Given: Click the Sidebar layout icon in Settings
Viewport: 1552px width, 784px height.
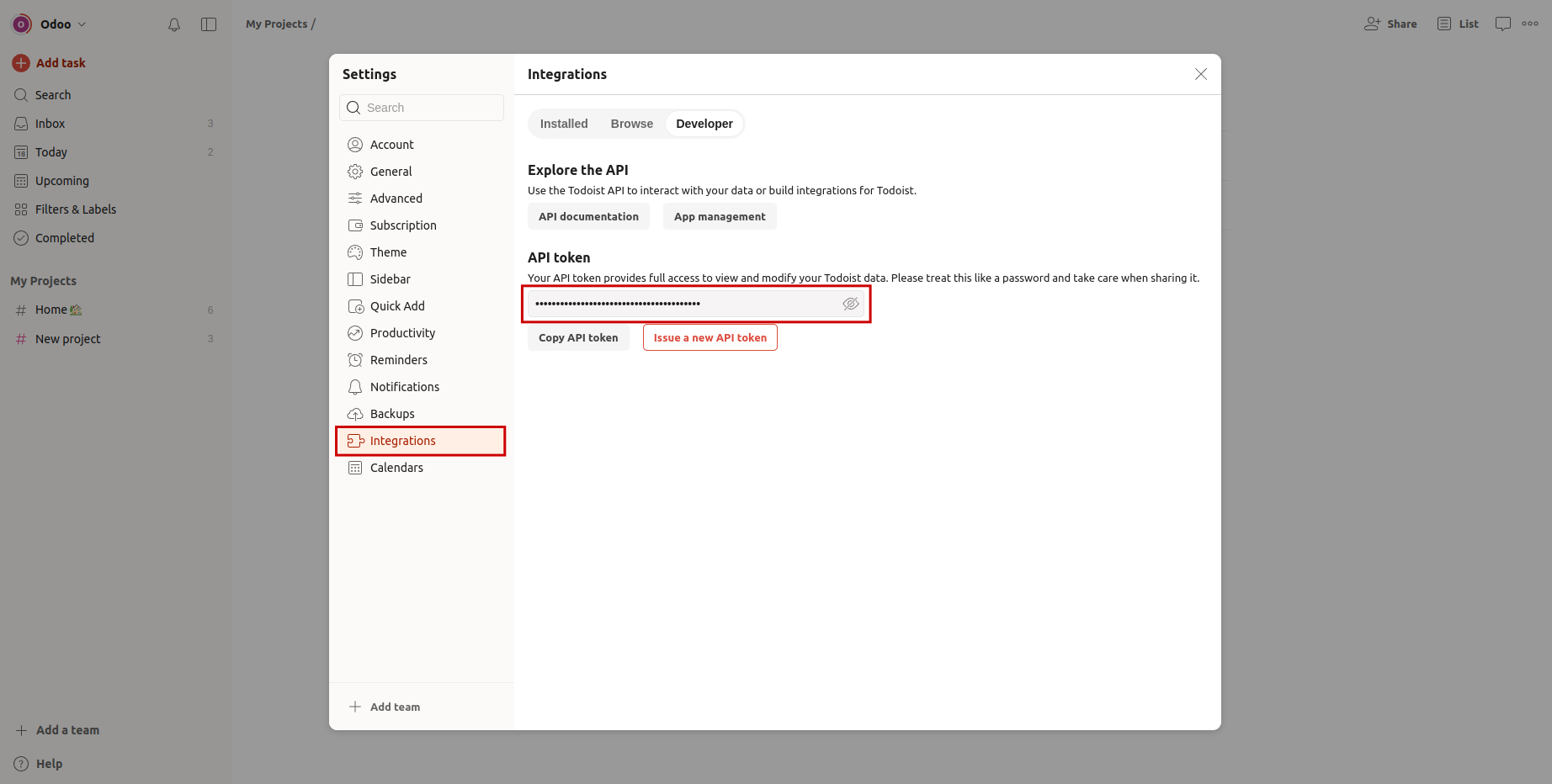Looking at the screenshot, I should point(355,279).
